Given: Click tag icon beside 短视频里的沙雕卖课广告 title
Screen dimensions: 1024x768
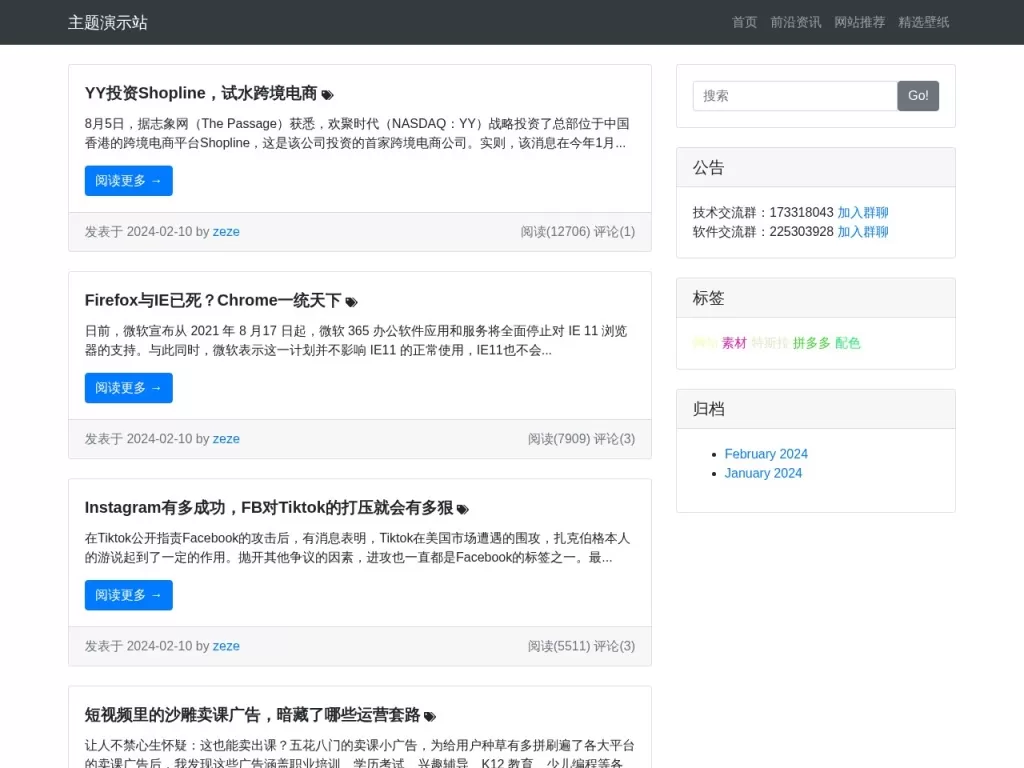Looking at the screenshot, I should pyautogui.click(x=430, y=716).
